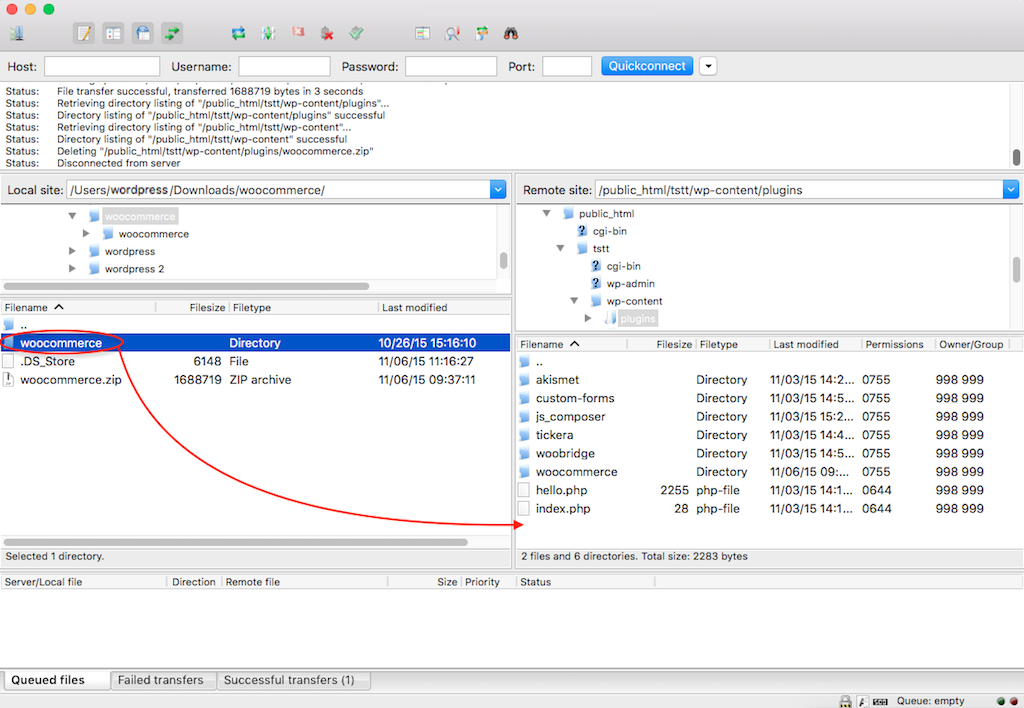Screen dimensions: 1024x708
Task: Click the folder icon beside woobridge
Action: pos(524,453)
